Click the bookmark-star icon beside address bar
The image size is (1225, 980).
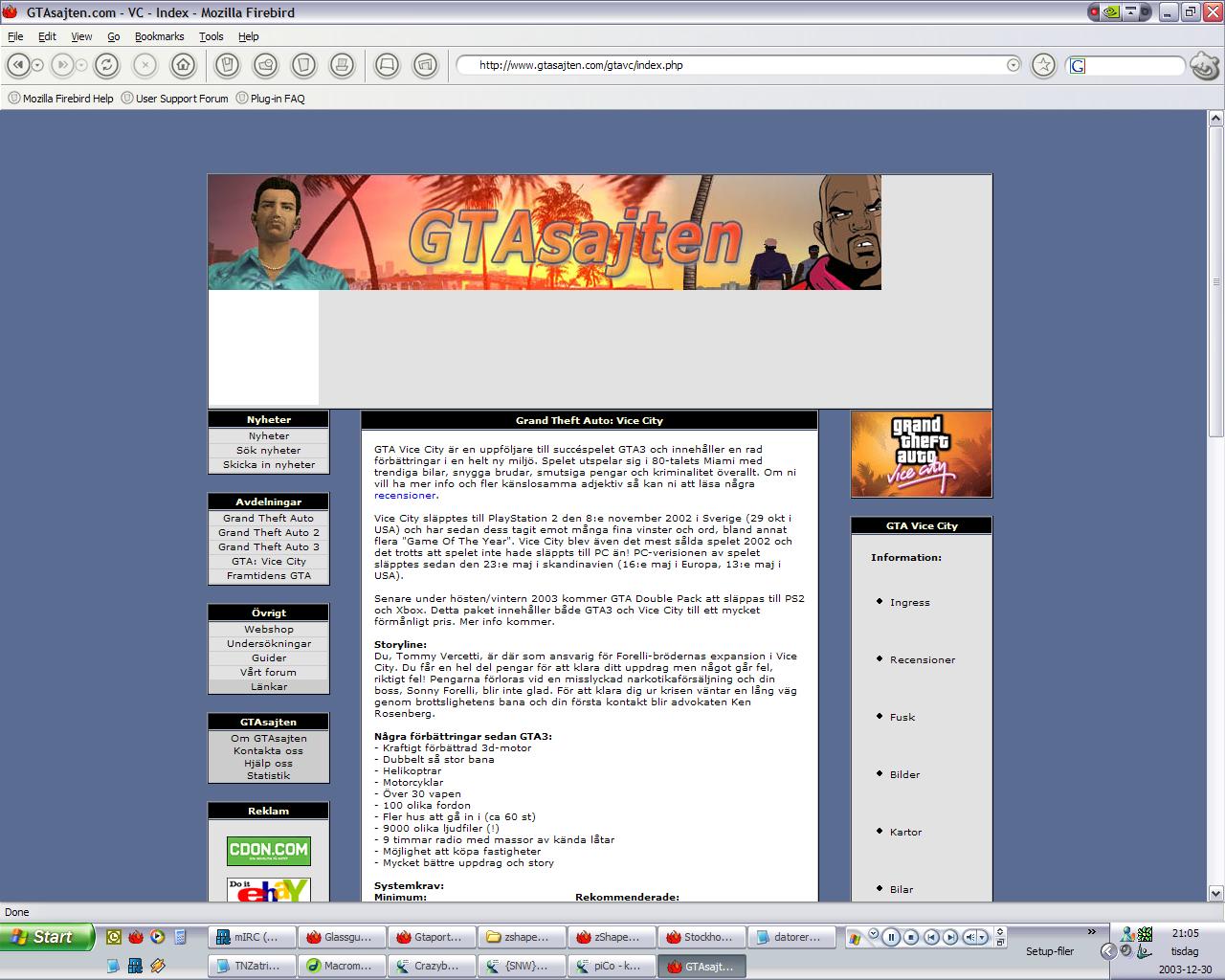tap(1043, 65)
